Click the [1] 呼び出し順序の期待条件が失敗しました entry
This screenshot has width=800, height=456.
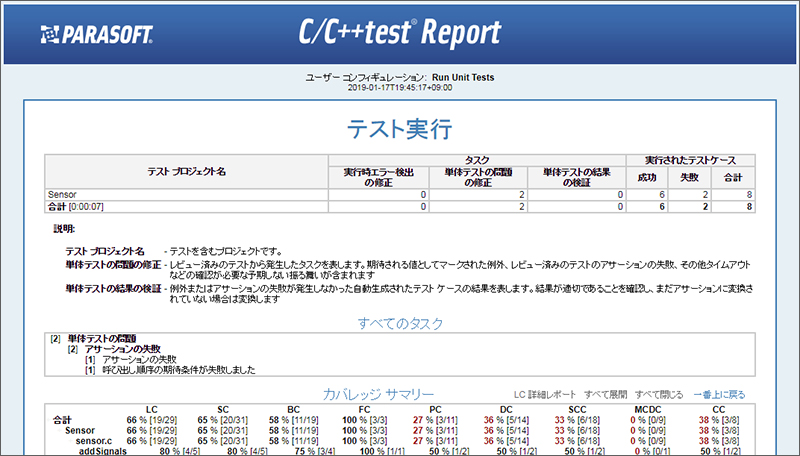pyautogui.click(x=170, y=370)
